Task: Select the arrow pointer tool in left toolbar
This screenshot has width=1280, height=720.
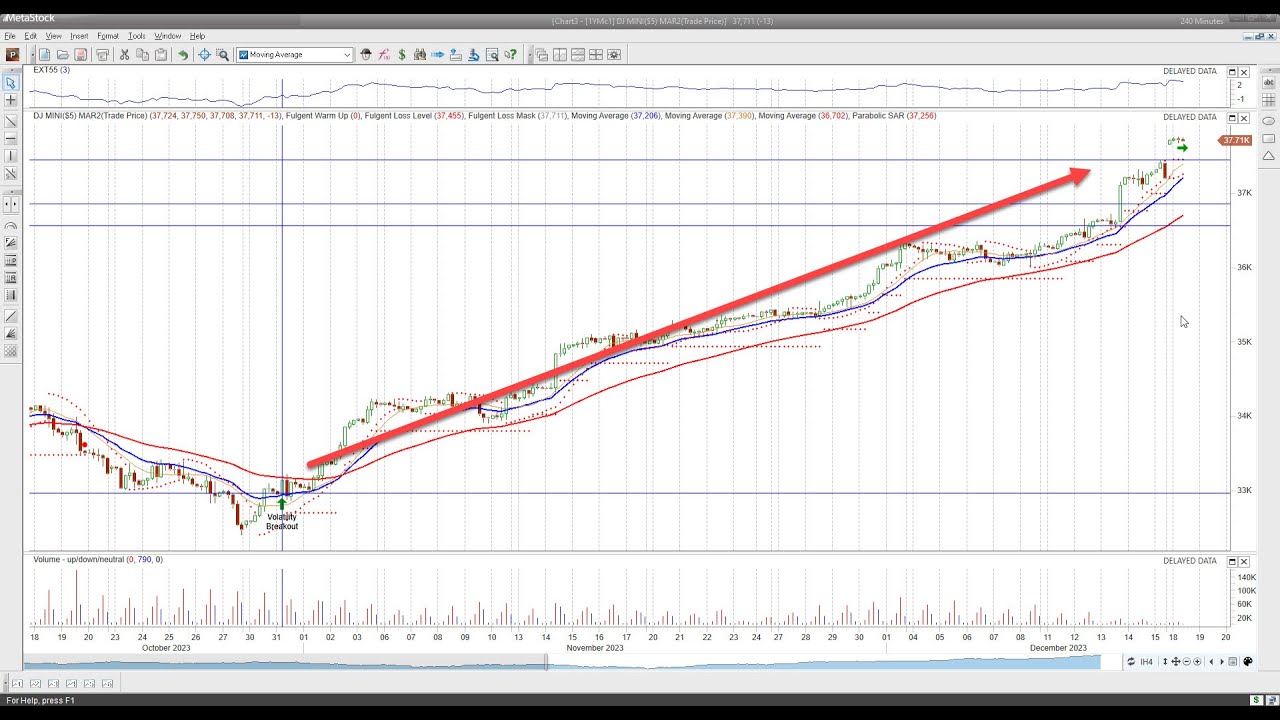Action: (11, 82)
